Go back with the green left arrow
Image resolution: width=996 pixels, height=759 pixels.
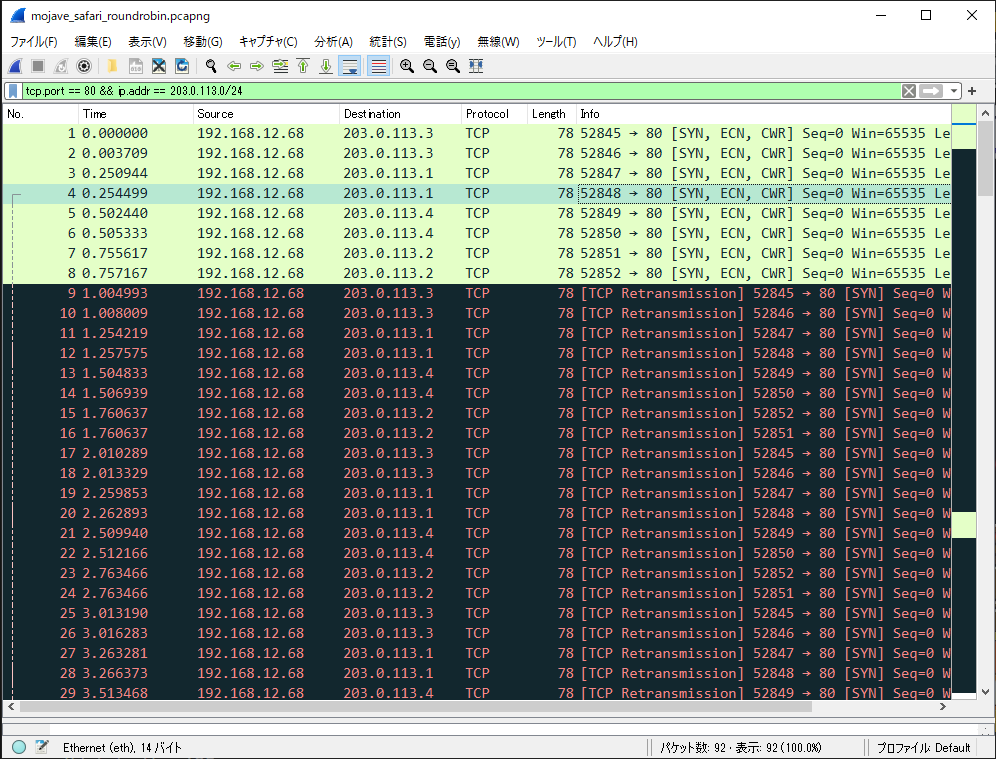click(234, 66)
